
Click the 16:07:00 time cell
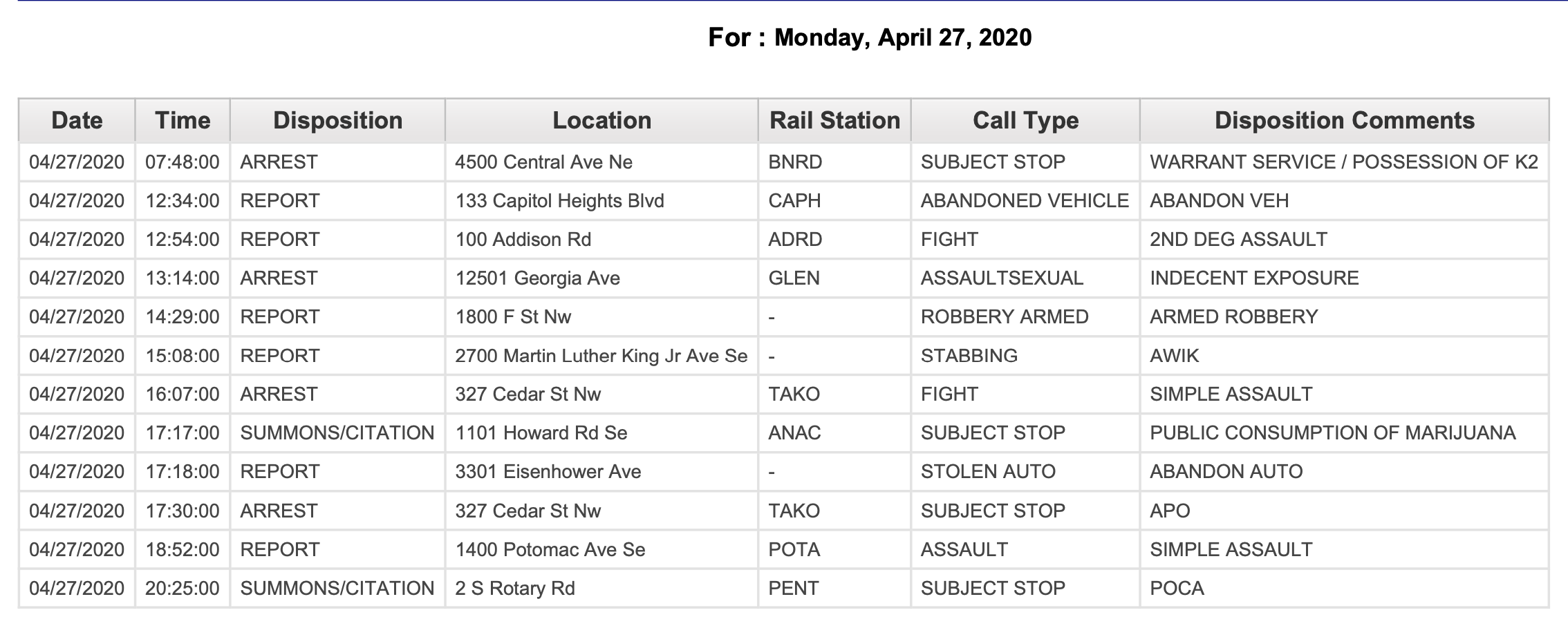[183, 394]
